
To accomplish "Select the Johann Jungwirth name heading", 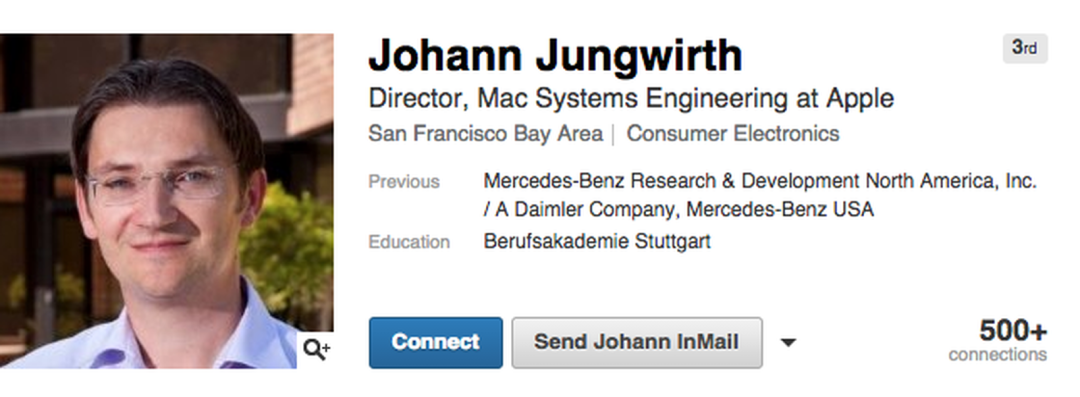I will (555, 55).
